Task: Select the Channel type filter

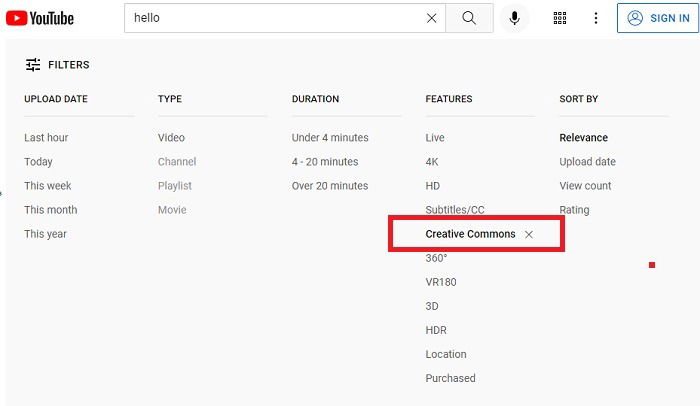Action: click(177, 162)
